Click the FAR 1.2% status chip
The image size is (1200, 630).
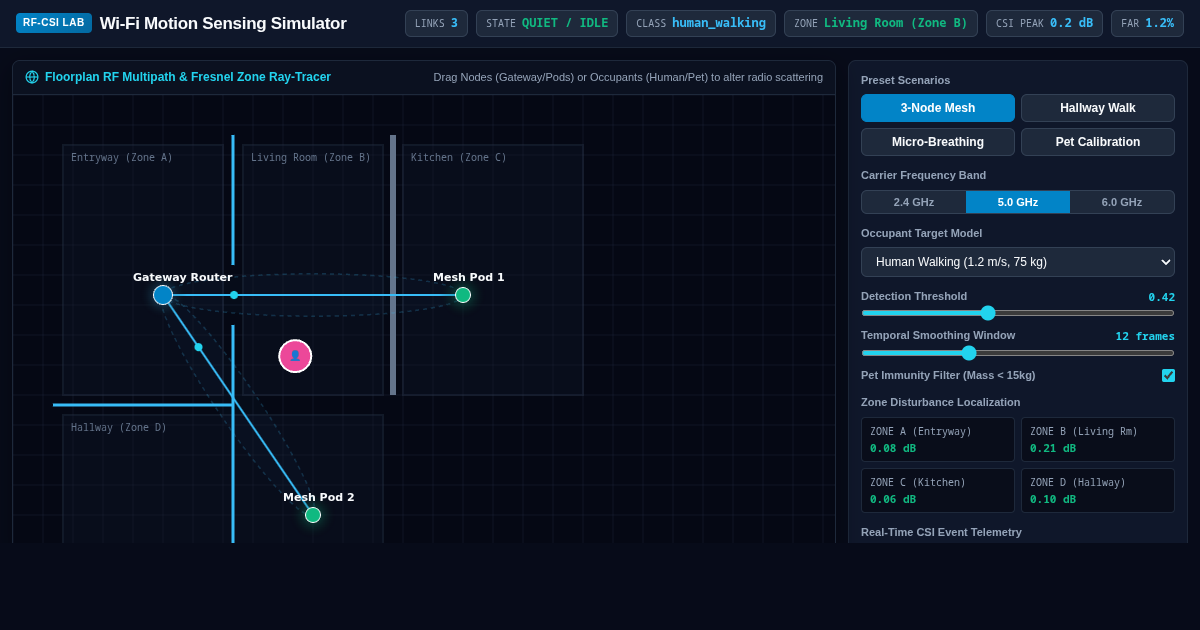[x=1147, y=23]
